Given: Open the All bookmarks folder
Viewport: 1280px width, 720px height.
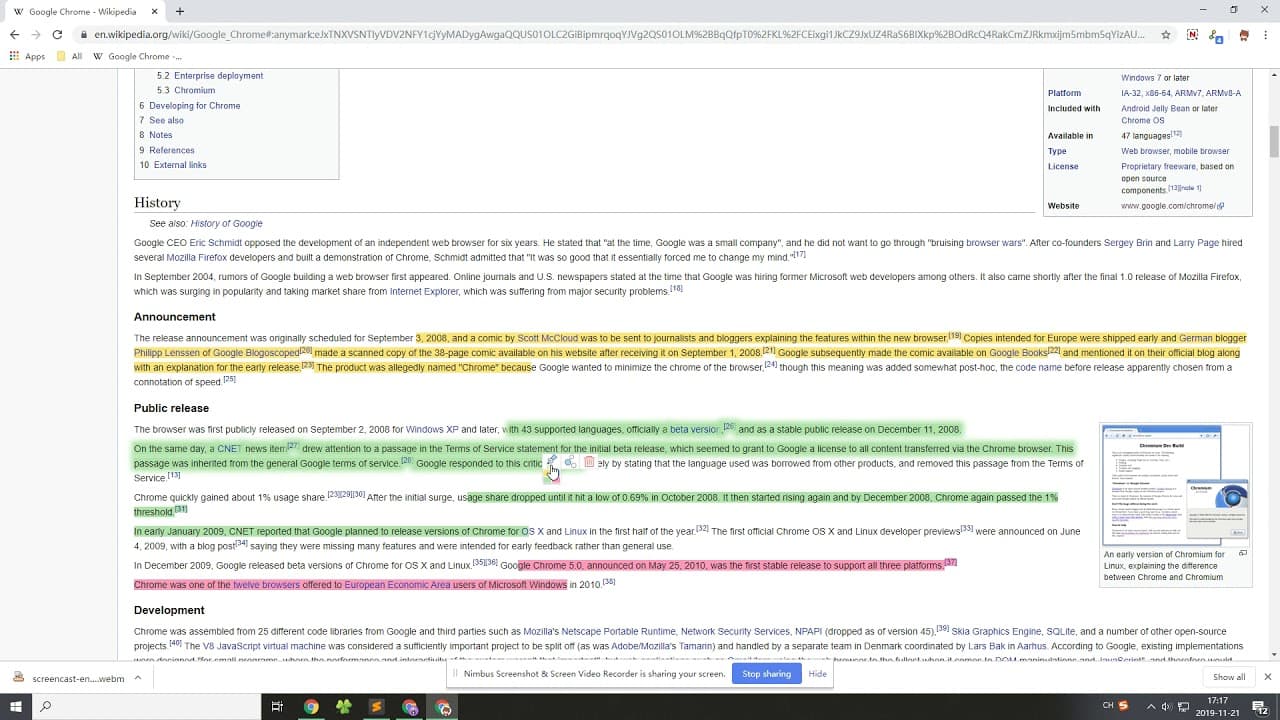Looking at the screenshot, I should (x=70, y=56).
